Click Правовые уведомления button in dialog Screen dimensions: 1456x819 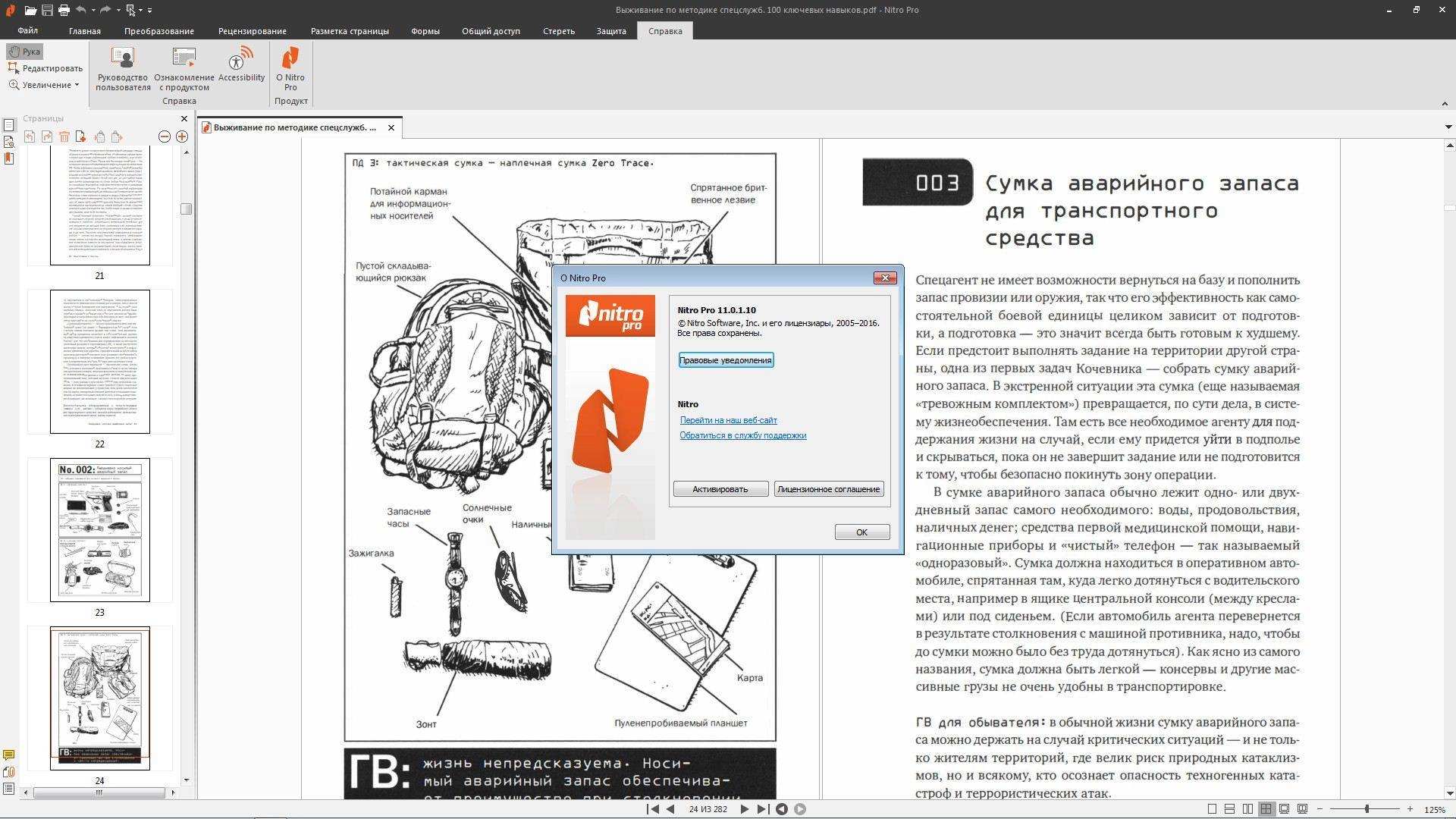pos(726,360)
